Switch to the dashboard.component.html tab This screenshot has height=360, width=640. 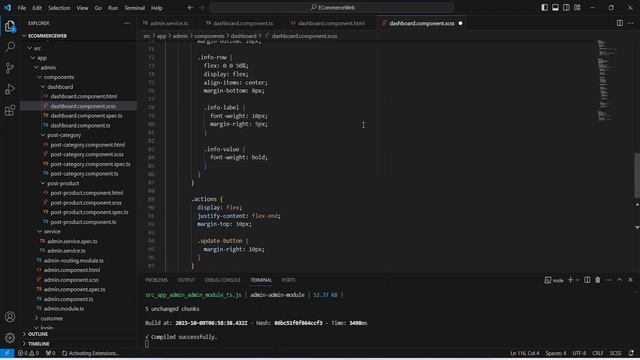click(331, 23)
